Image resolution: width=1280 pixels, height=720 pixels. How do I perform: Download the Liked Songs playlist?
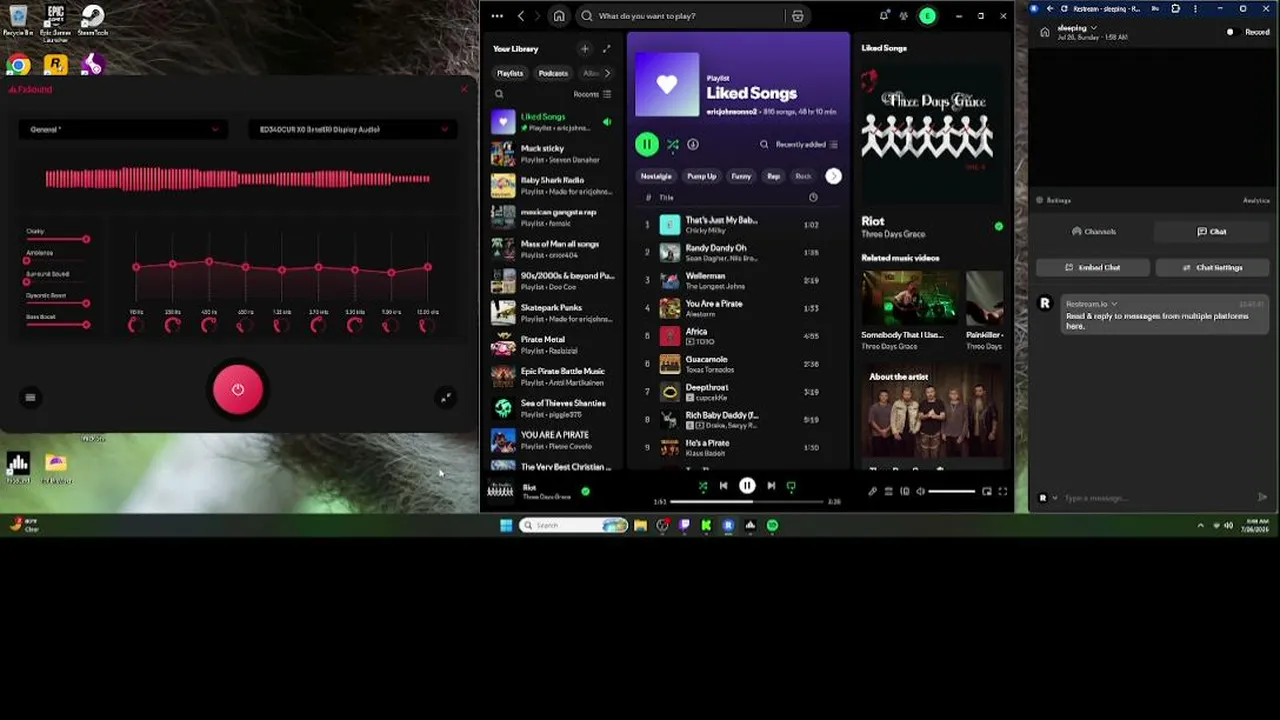693,145
